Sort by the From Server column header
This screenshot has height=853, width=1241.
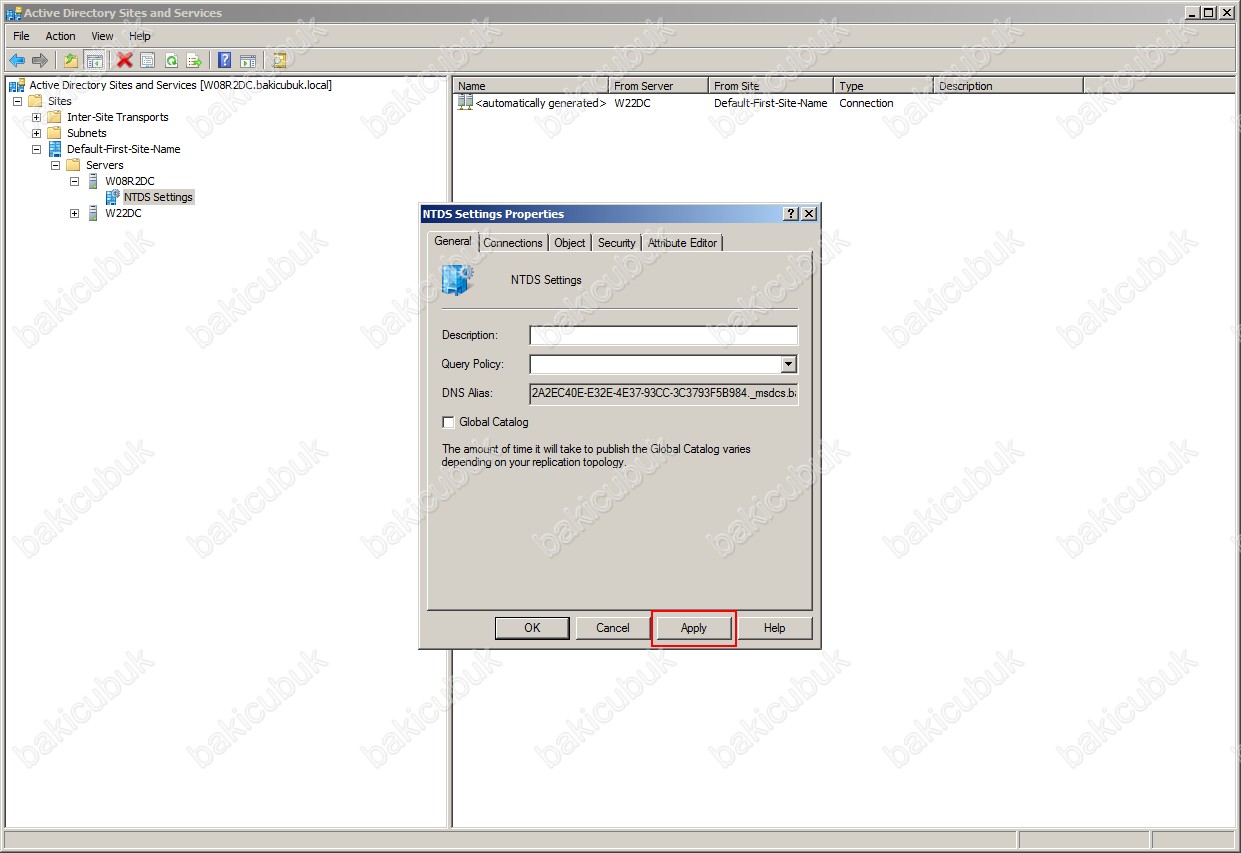pos(658,86)
